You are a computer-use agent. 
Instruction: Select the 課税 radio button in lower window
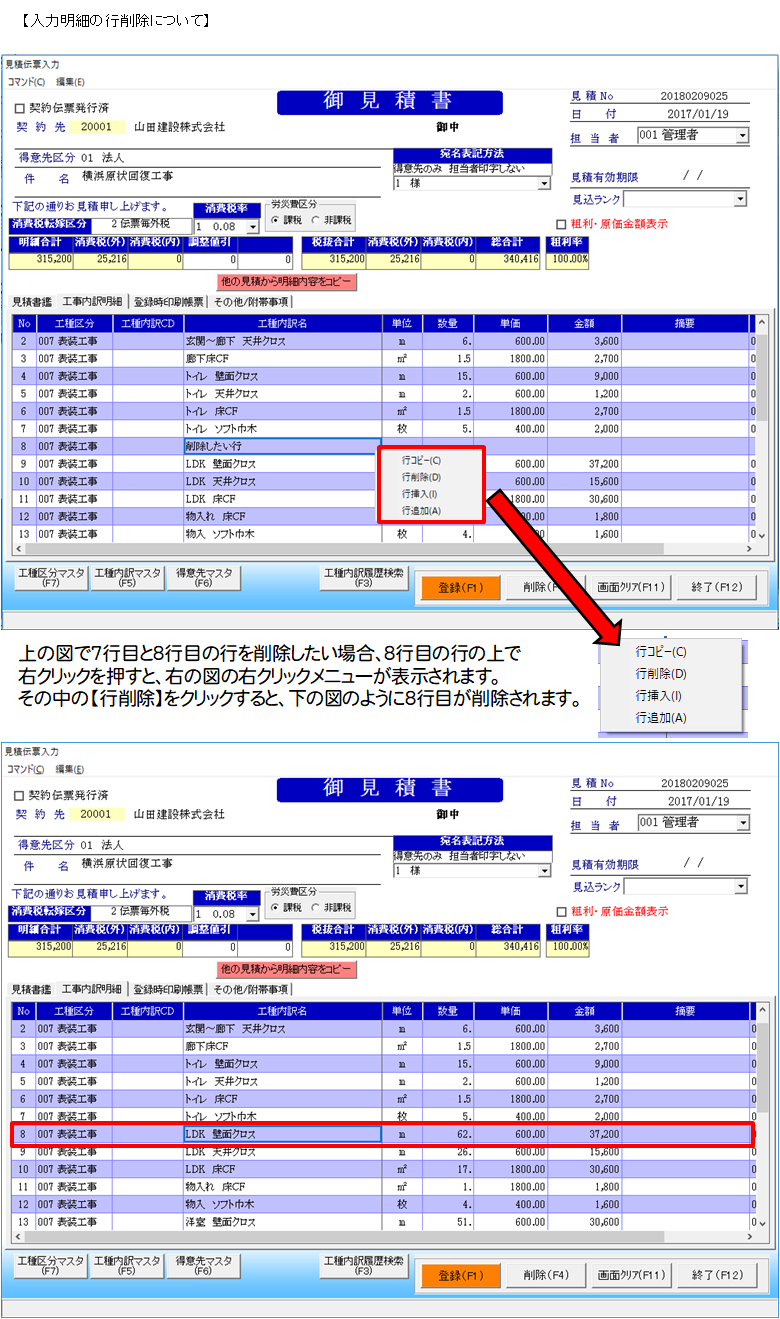coord(276,908)
